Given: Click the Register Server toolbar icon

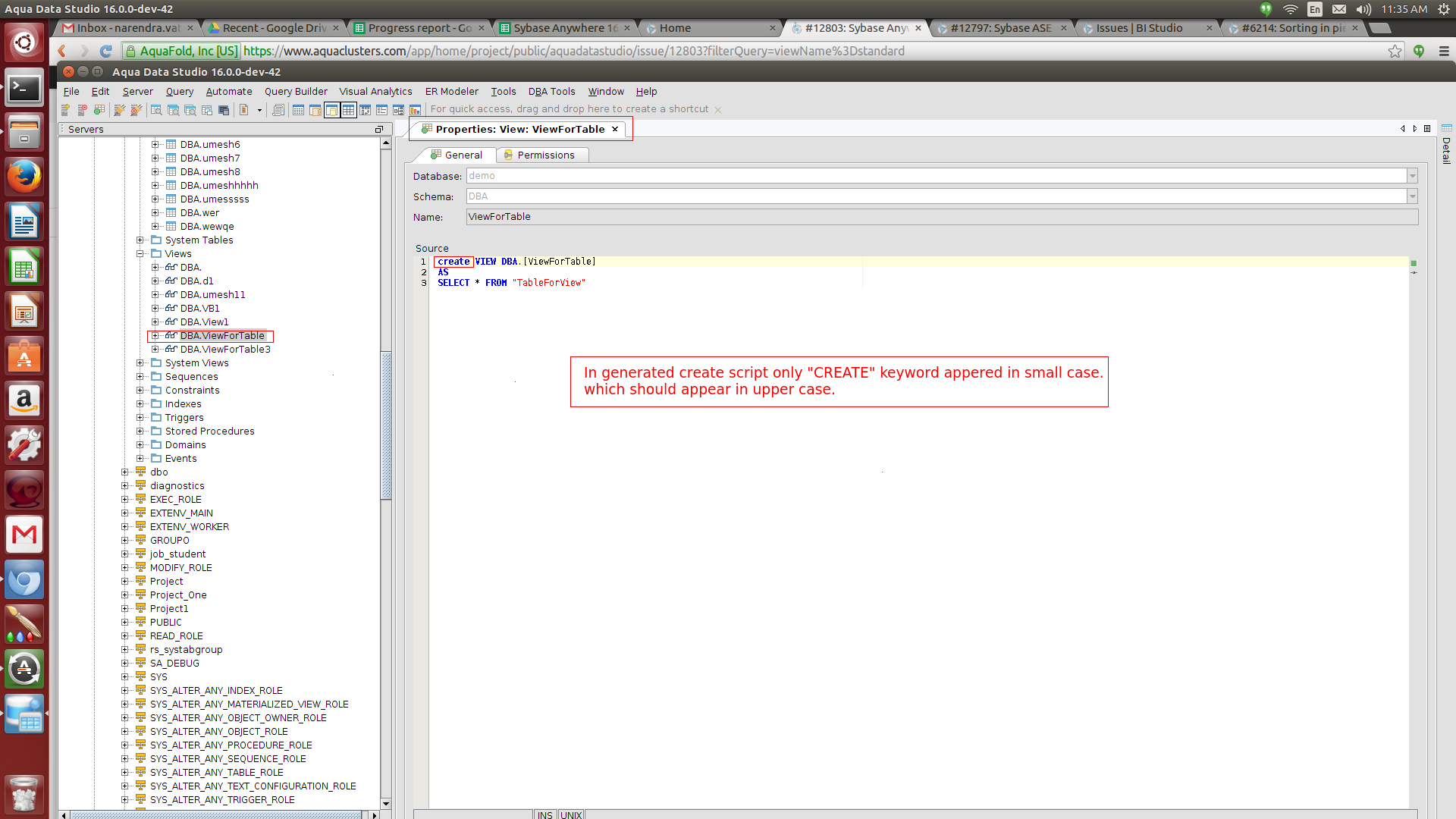Looking at the screenshot, I should click(x=66, y=110).
